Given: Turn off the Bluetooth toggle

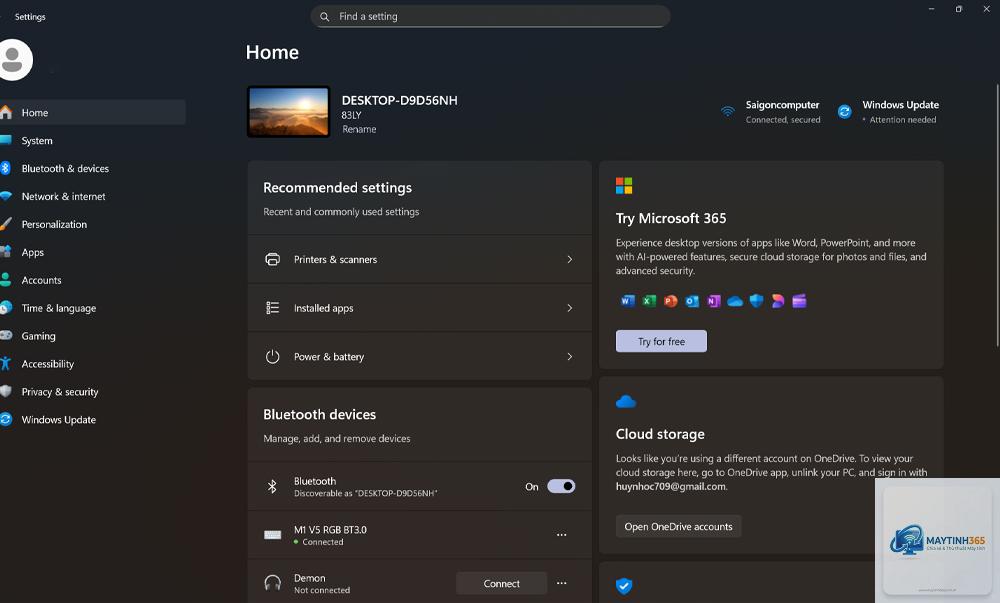Looking at the screenshot, I should point(561,486).
